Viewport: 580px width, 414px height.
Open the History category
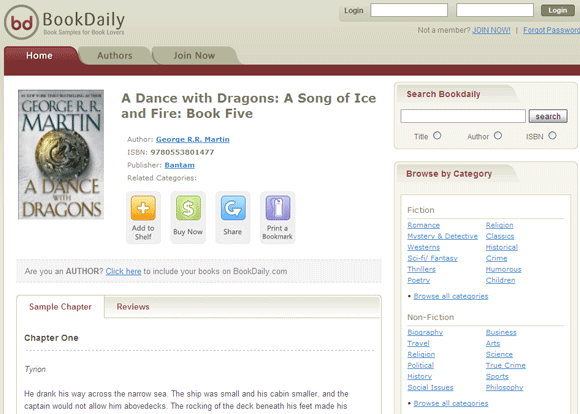(419, 376)
